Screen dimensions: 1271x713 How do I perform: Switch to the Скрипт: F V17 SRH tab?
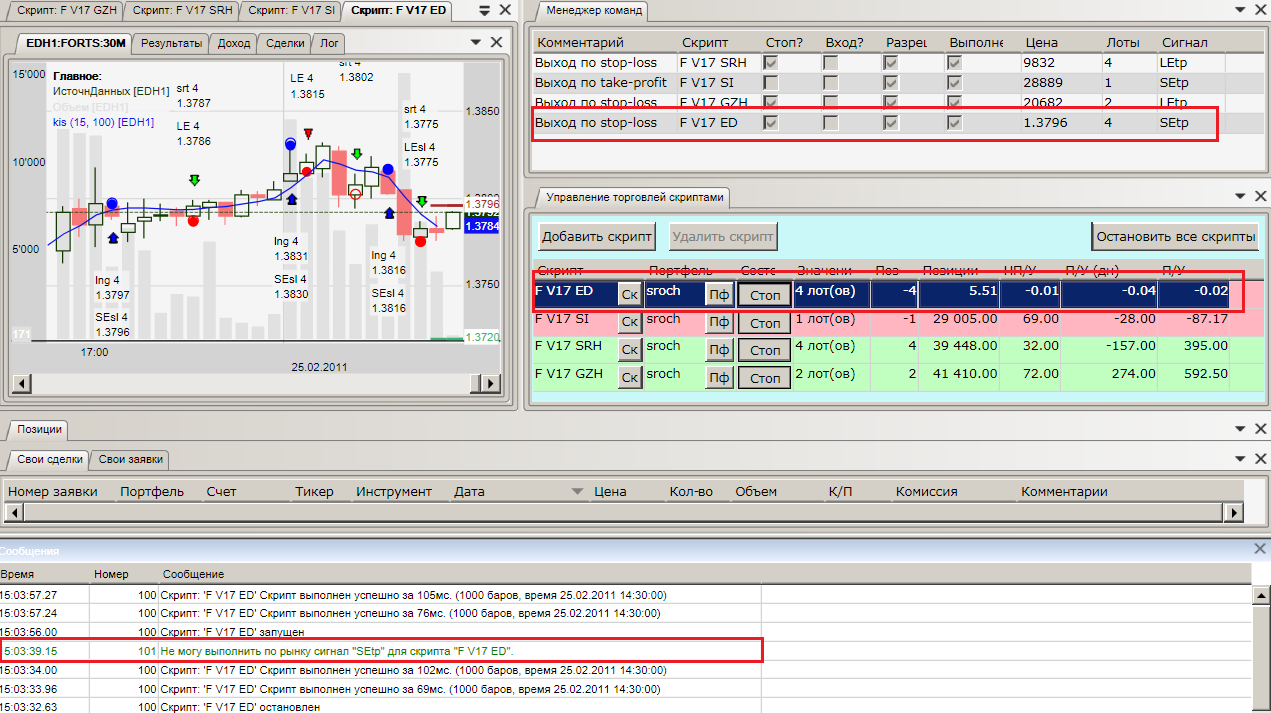[183, 11]
